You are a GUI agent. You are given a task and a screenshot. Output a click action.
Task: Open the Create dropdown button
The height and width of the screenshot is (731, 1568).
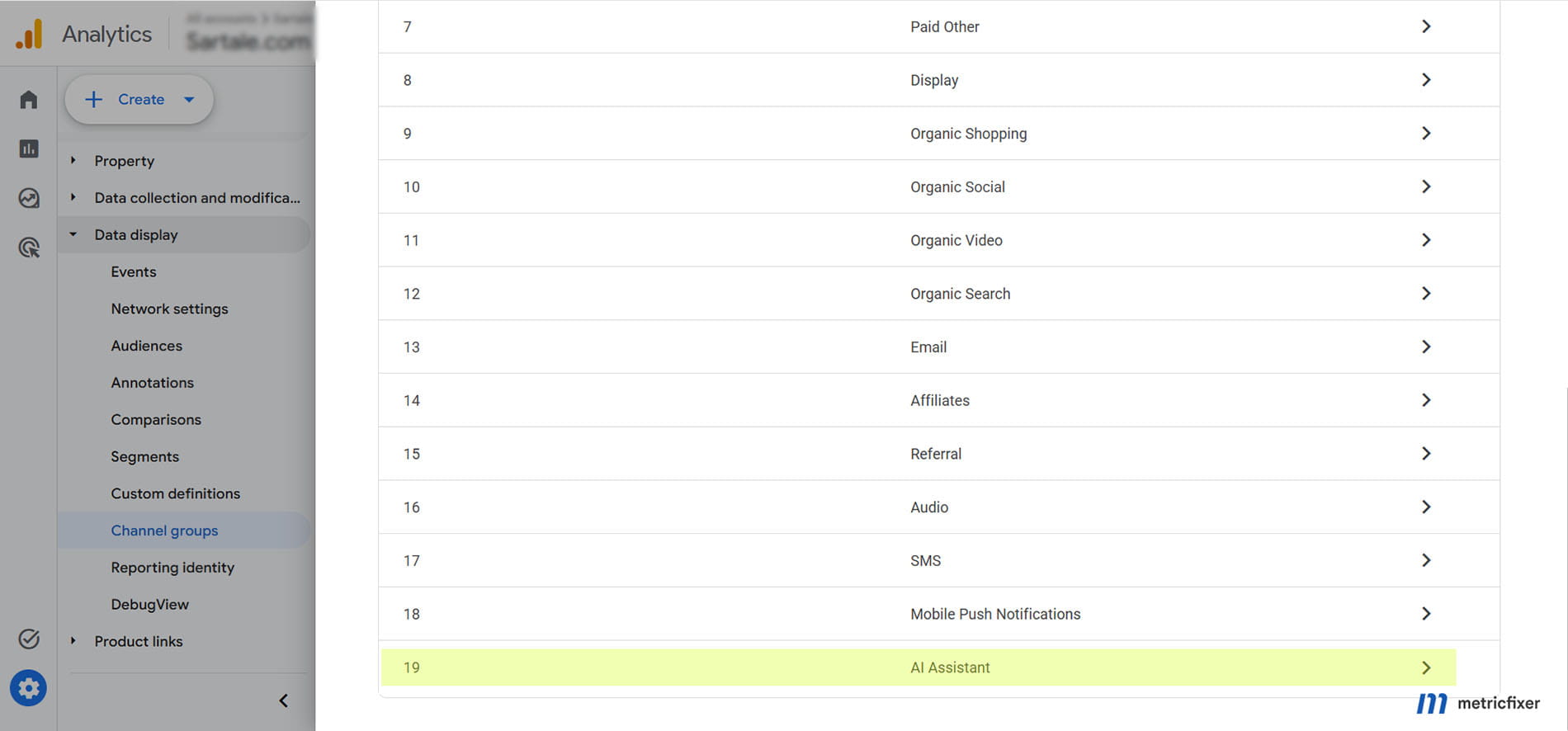pyautogui.click(x=139, y=99)
